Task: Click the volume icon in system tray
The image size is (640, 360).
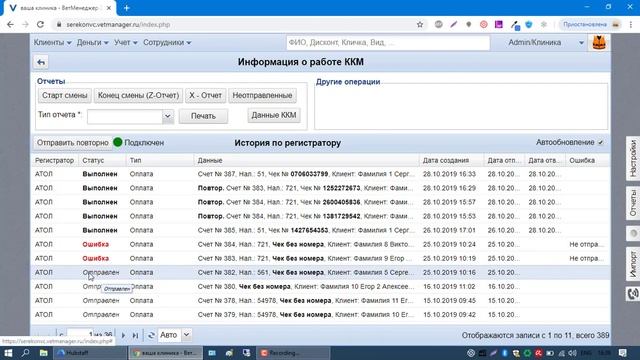Action: [572, 353]
